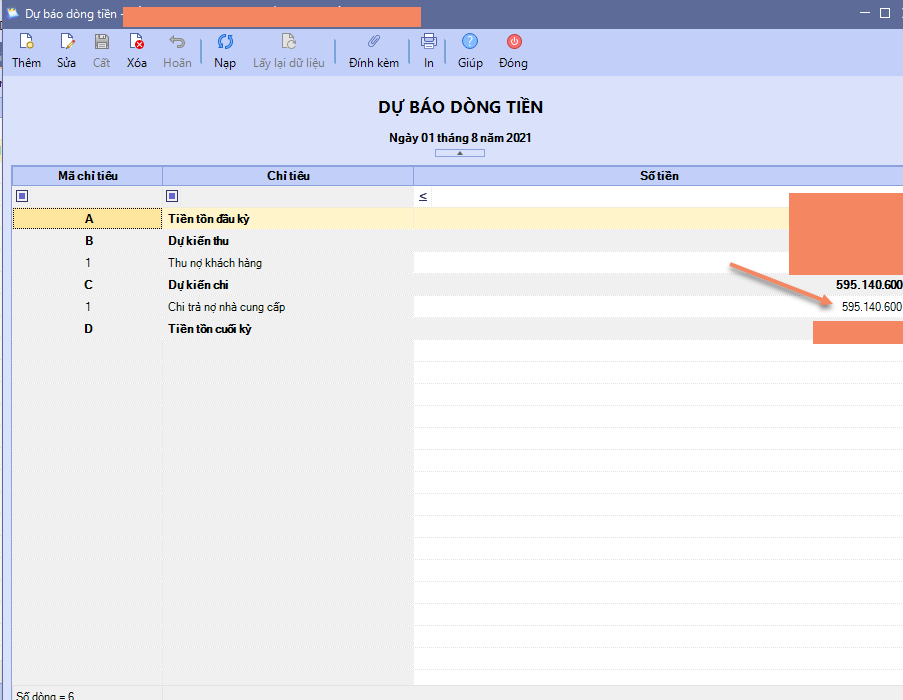Toggle filter box under Chỉ tiêu column
The image size is (903, 700).
coord(172,196)
